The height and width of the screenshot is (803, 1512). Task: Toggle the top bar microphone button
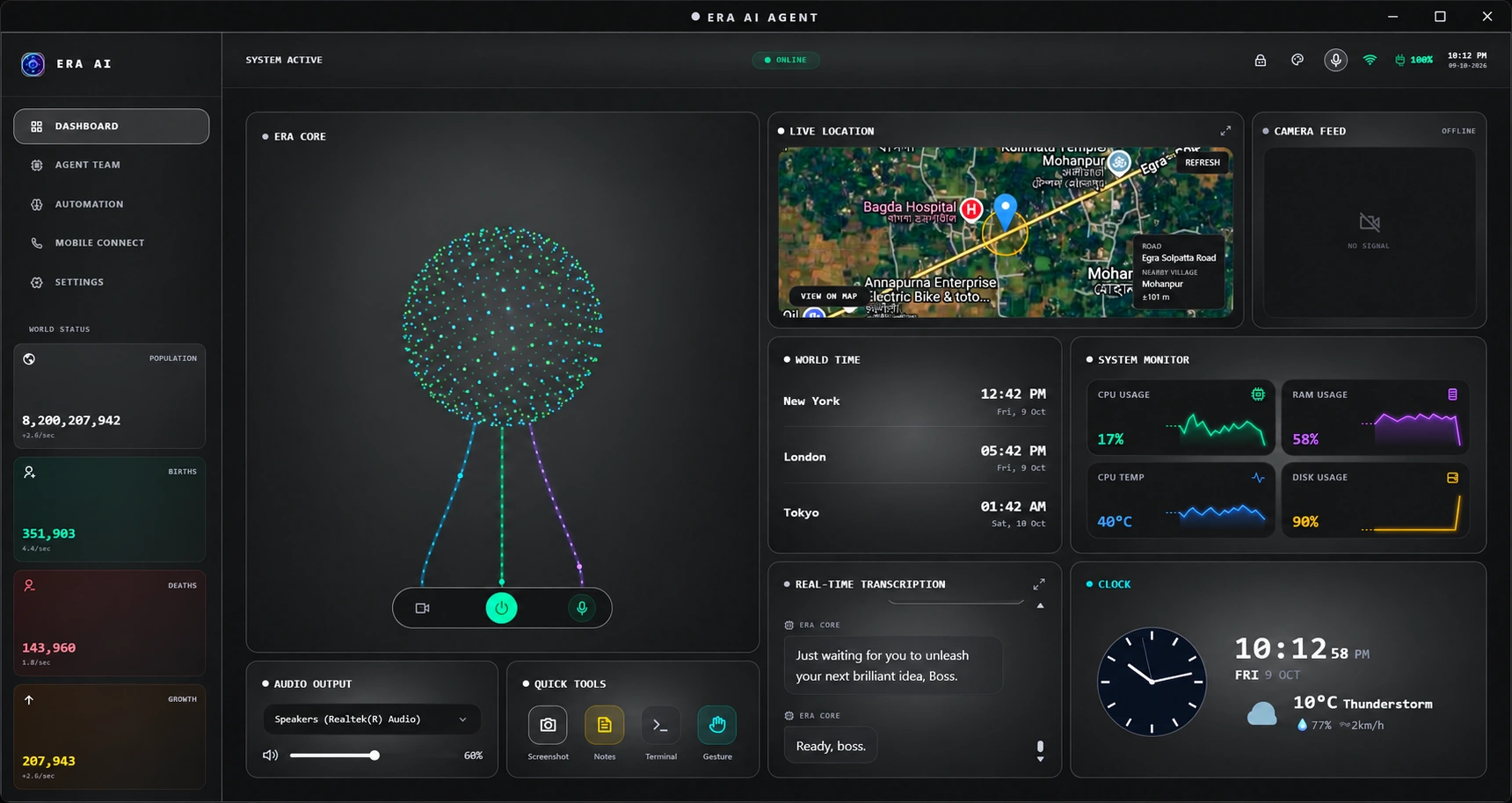1335,60
